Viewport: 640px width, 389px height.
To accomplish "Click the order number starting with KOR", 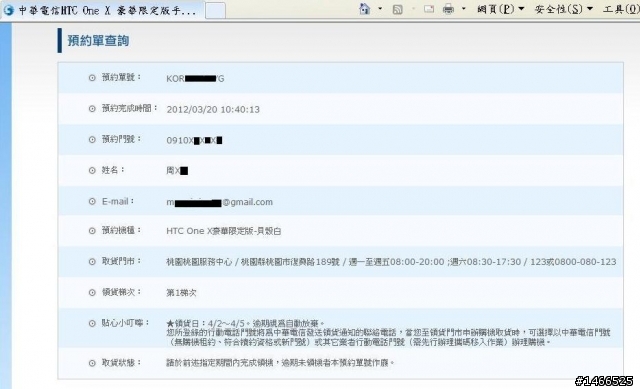I will [195, 79].
